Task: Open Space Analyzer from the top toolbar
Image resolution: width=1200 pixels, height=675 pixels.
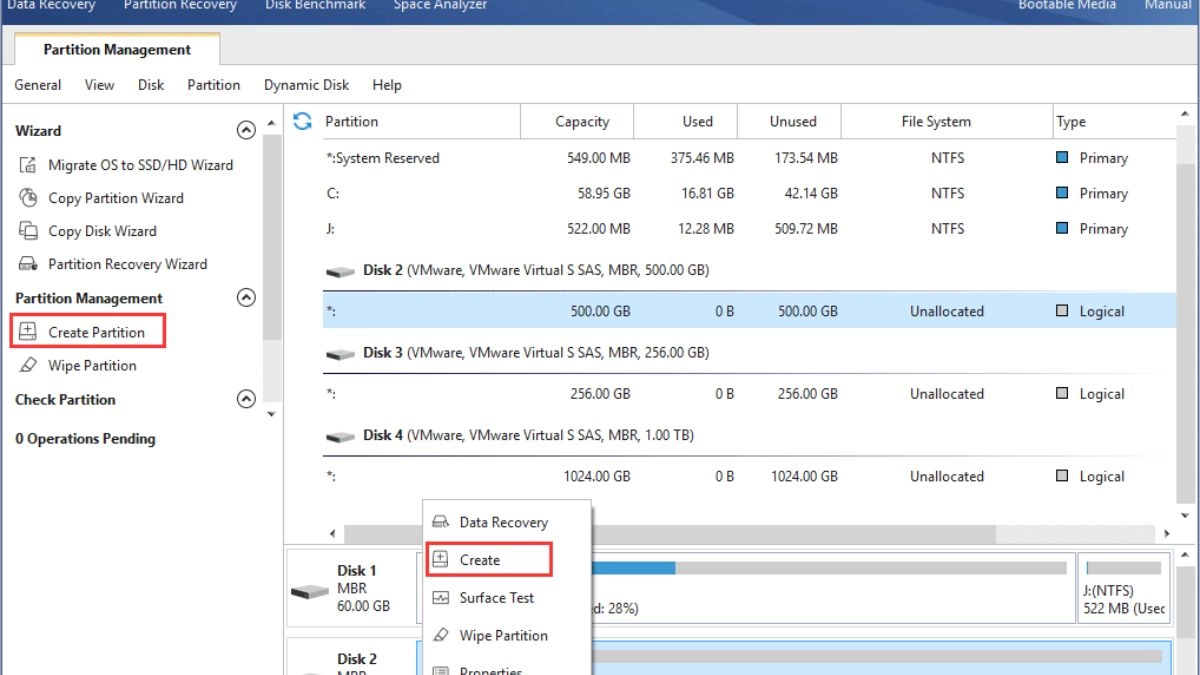Action: (x=440, y=6)
